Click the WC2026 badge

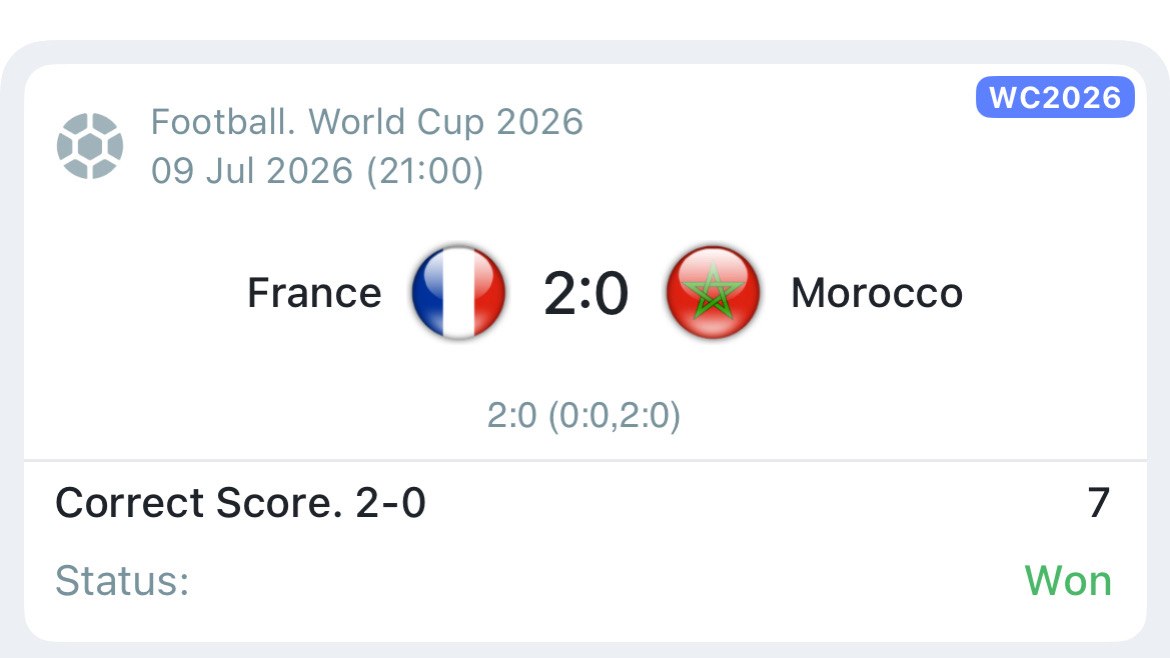pos(1055,97)
